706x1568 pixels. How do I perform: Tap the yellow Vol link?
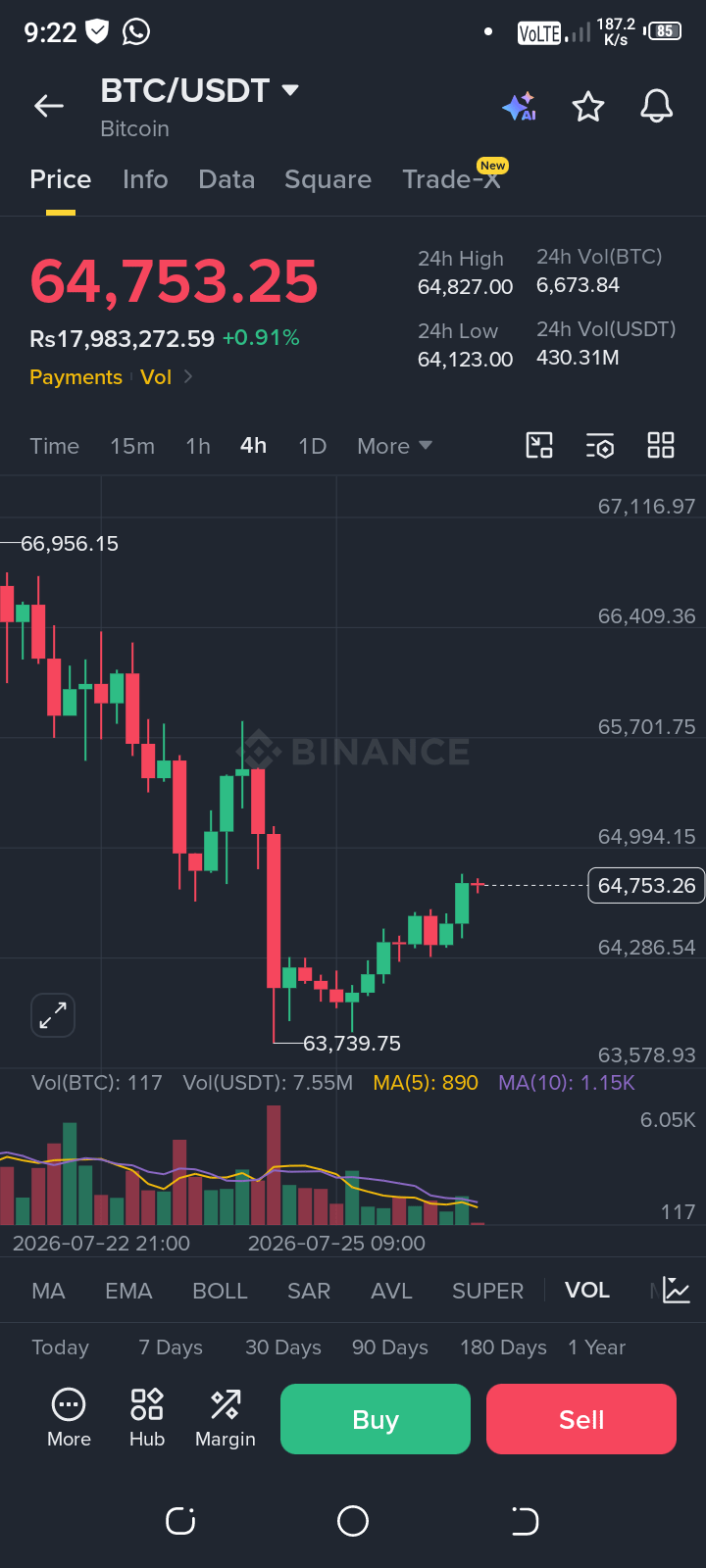(x=156, y=377)
